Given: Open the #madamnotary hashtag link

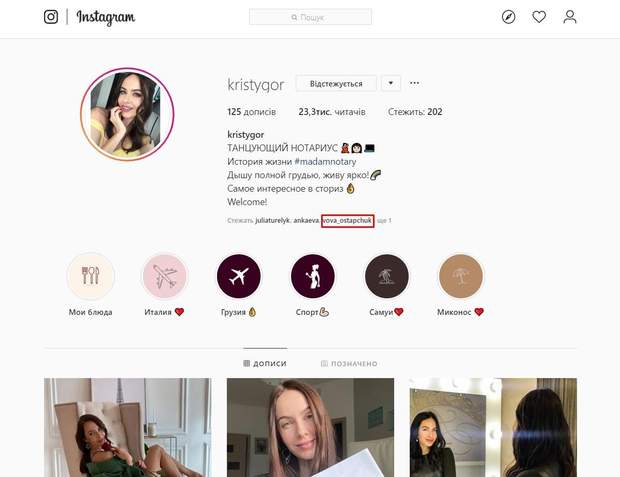Looking at the screenshot, I should click(x=325, y=161).
